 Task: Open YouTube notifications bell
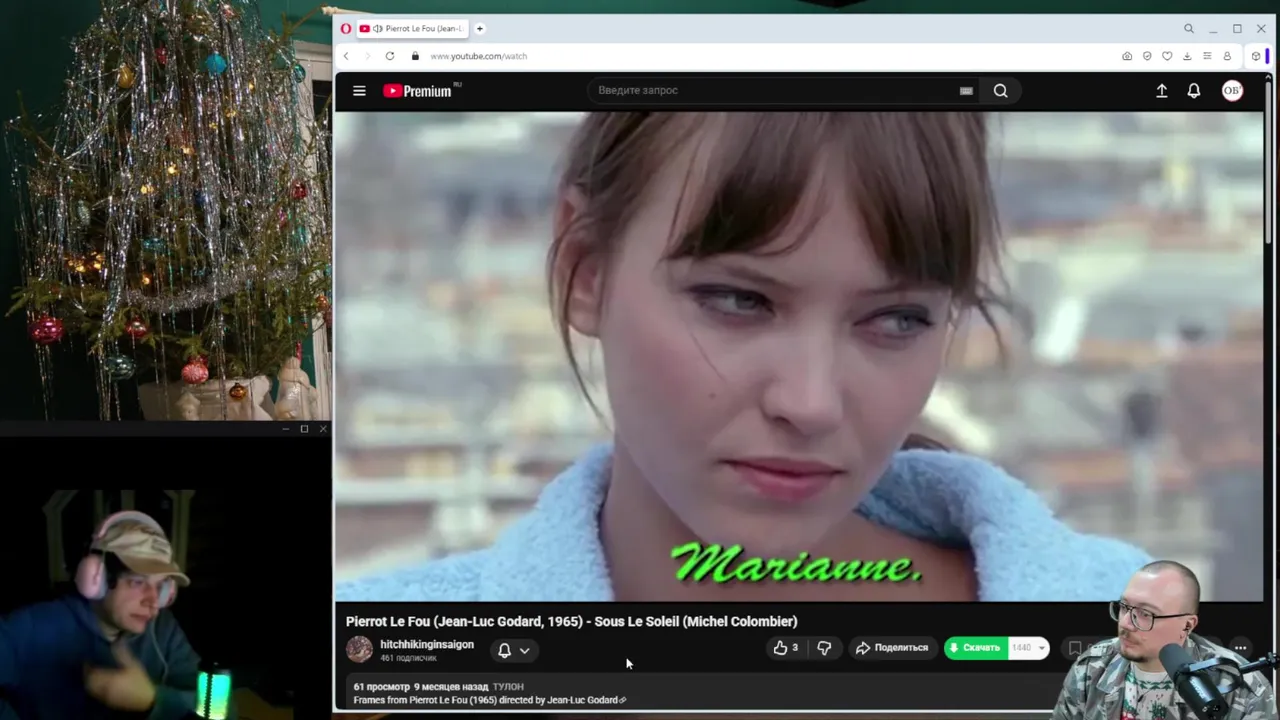pos(1194,91)
